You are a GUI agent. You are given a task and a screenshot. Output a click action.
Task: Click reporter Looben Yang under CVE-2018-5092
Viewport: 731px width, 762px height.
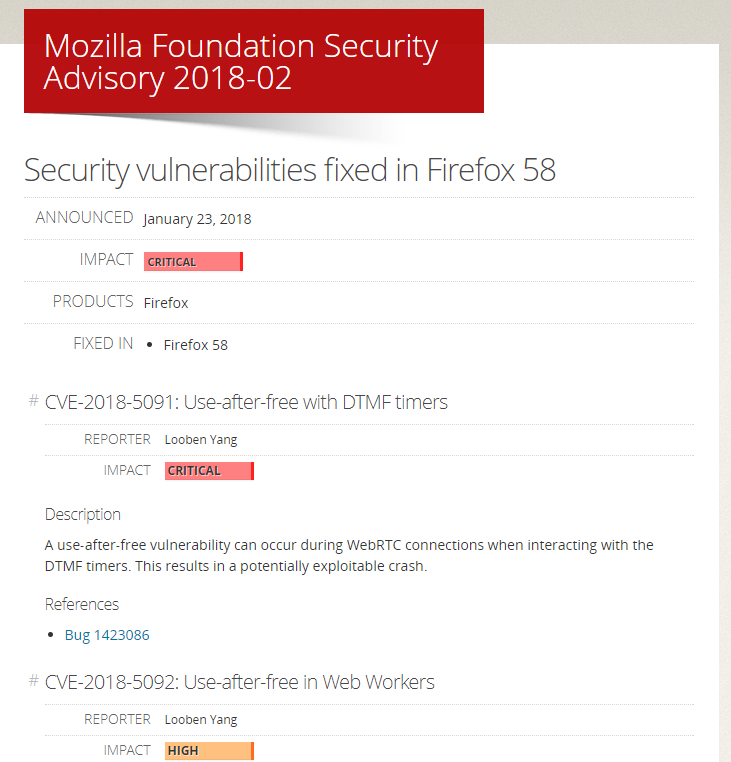tap(201, 720)
